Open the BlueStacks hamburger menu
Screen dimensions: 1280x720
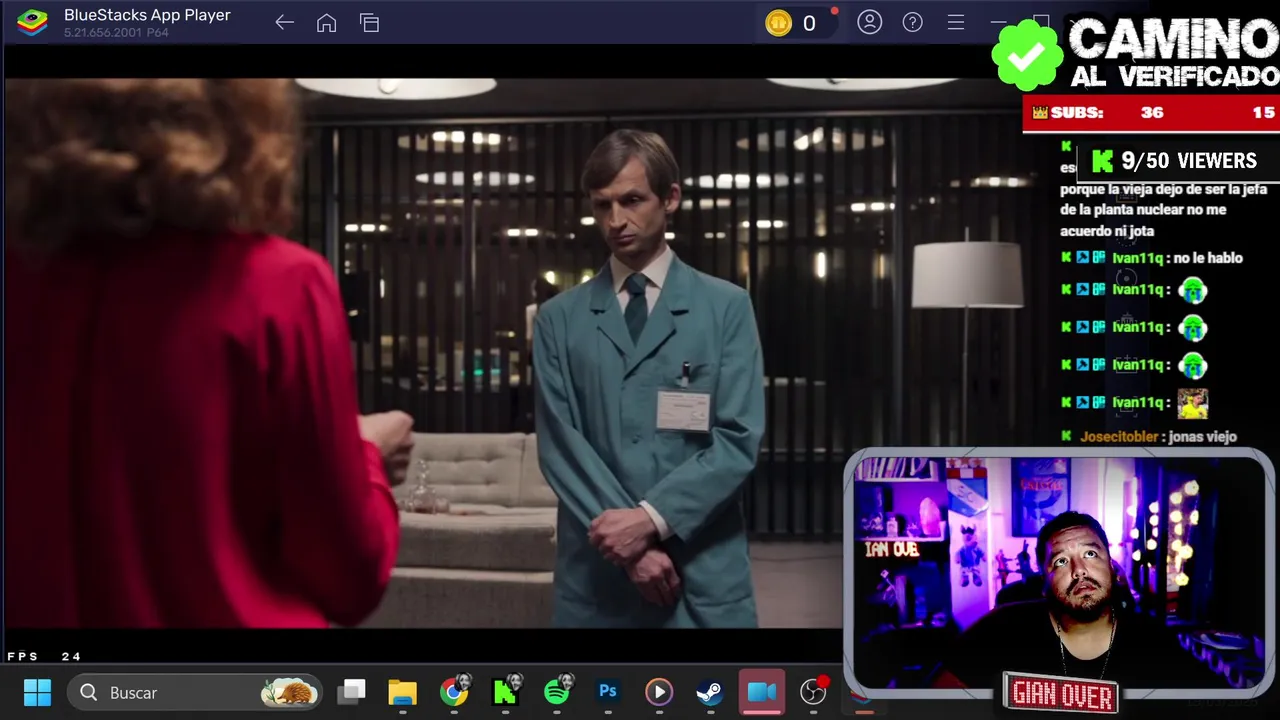[956, 22]
